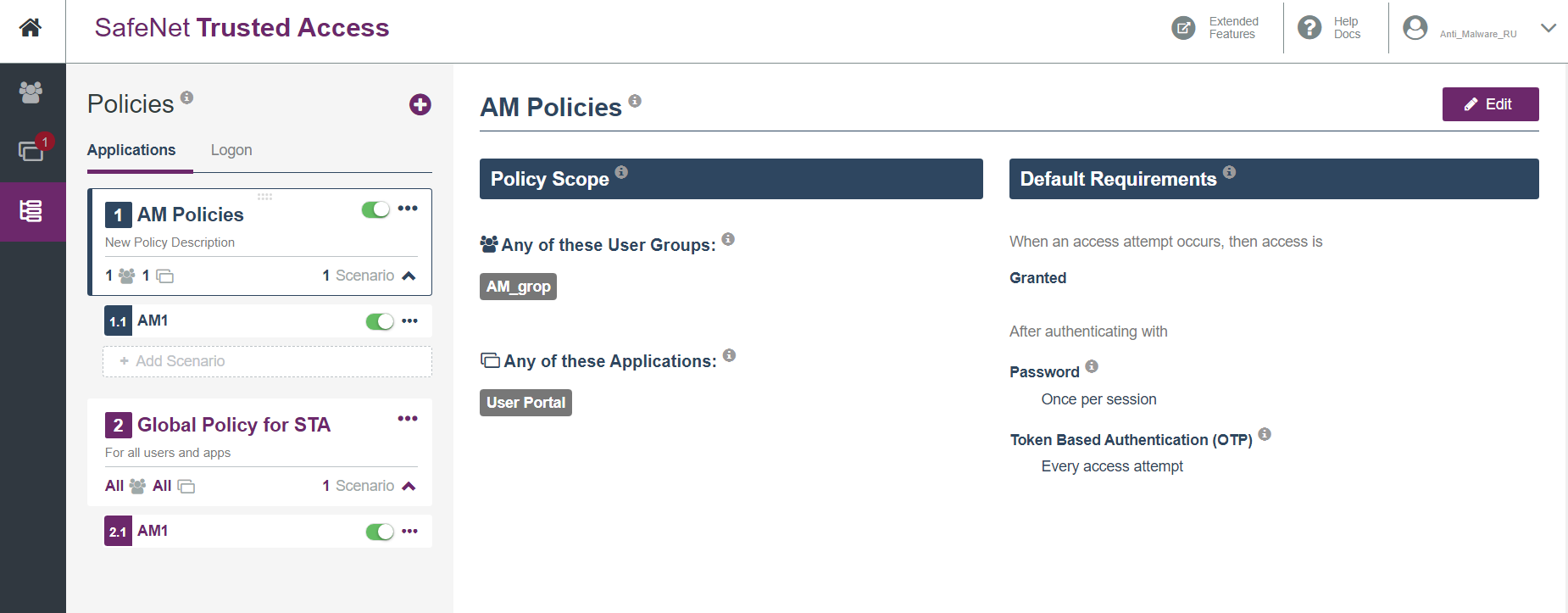
Task: Click the Edit button
Action: coord(1490,104)
